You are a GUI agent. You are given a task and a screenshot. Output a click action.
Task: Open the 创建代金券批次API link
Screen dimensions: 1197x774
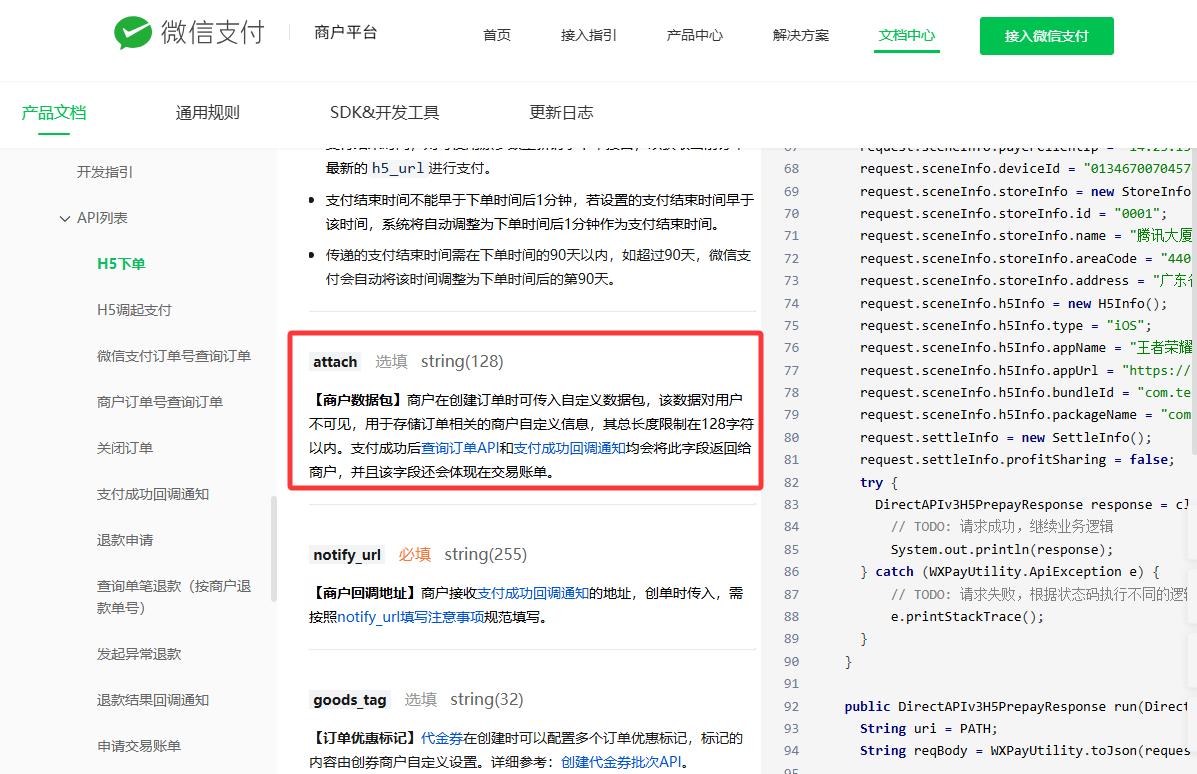click(620, 762)
